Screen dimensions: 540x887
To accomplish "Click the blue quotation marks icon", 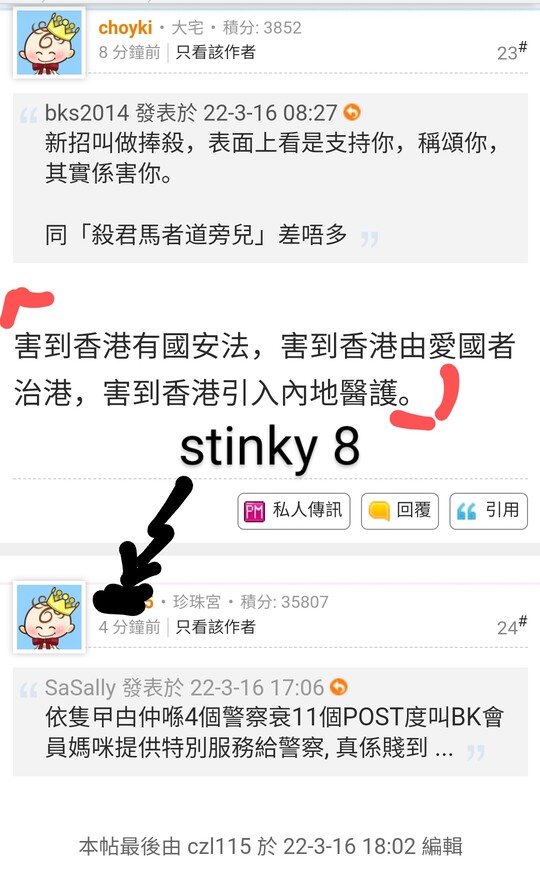I will [466, 512].
